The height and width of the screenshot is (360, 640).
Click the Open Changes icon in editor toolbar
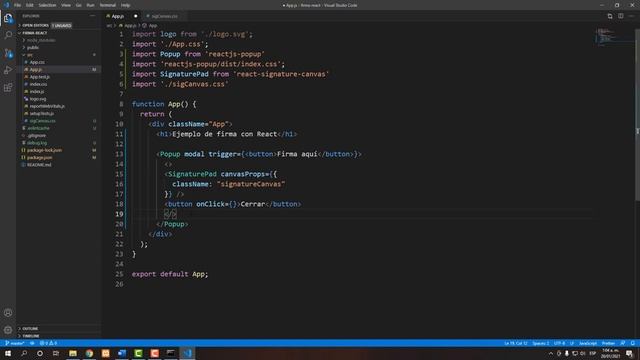[x=610, y=16]
